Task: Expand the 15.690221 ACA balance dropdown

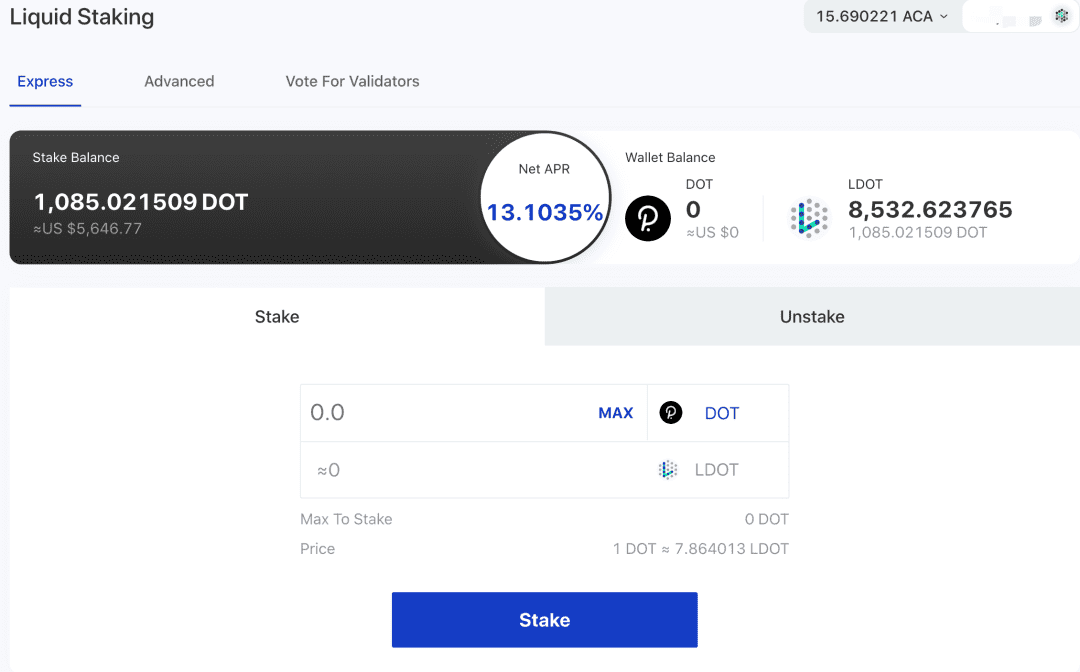Action: coord(882,17)
